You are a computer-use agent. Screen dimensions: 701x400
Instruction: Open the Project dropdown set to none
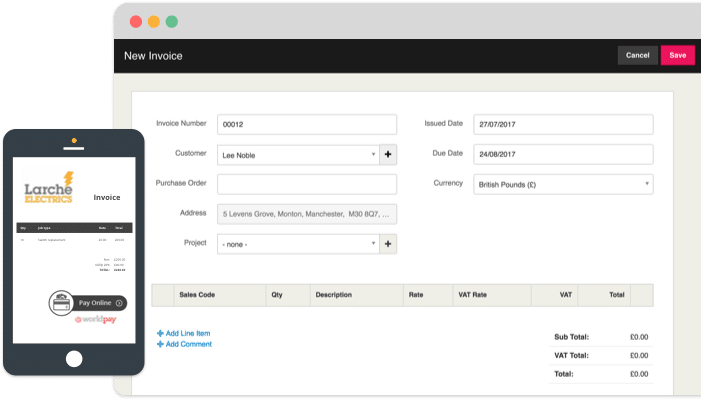tap(297, 243)
